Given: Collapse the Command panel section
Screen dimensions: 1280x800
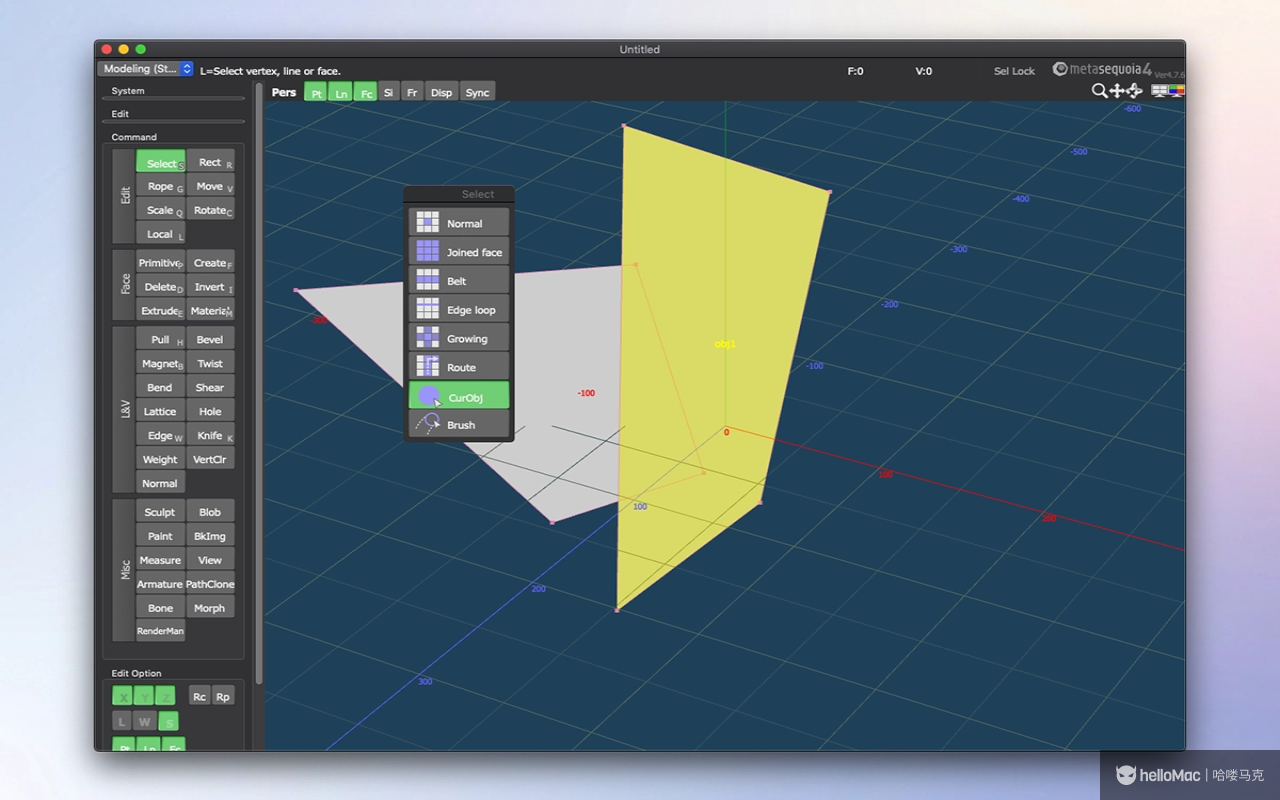Looking at the screenshot, I should click(134, 137).
